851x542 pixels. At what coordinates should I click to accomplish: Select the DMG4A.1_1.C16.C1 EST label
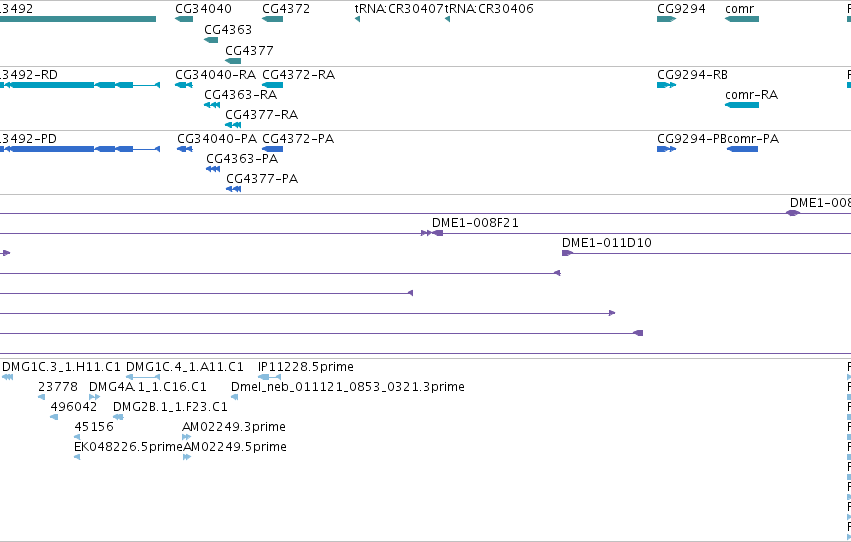(148, 387)
